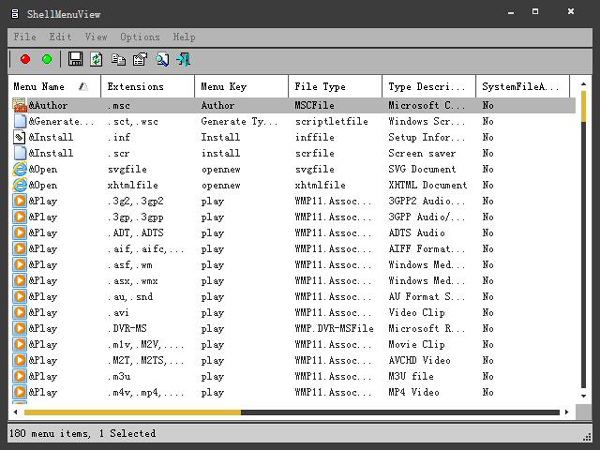Click the Setup Infor... description cell

click(427, 137)
